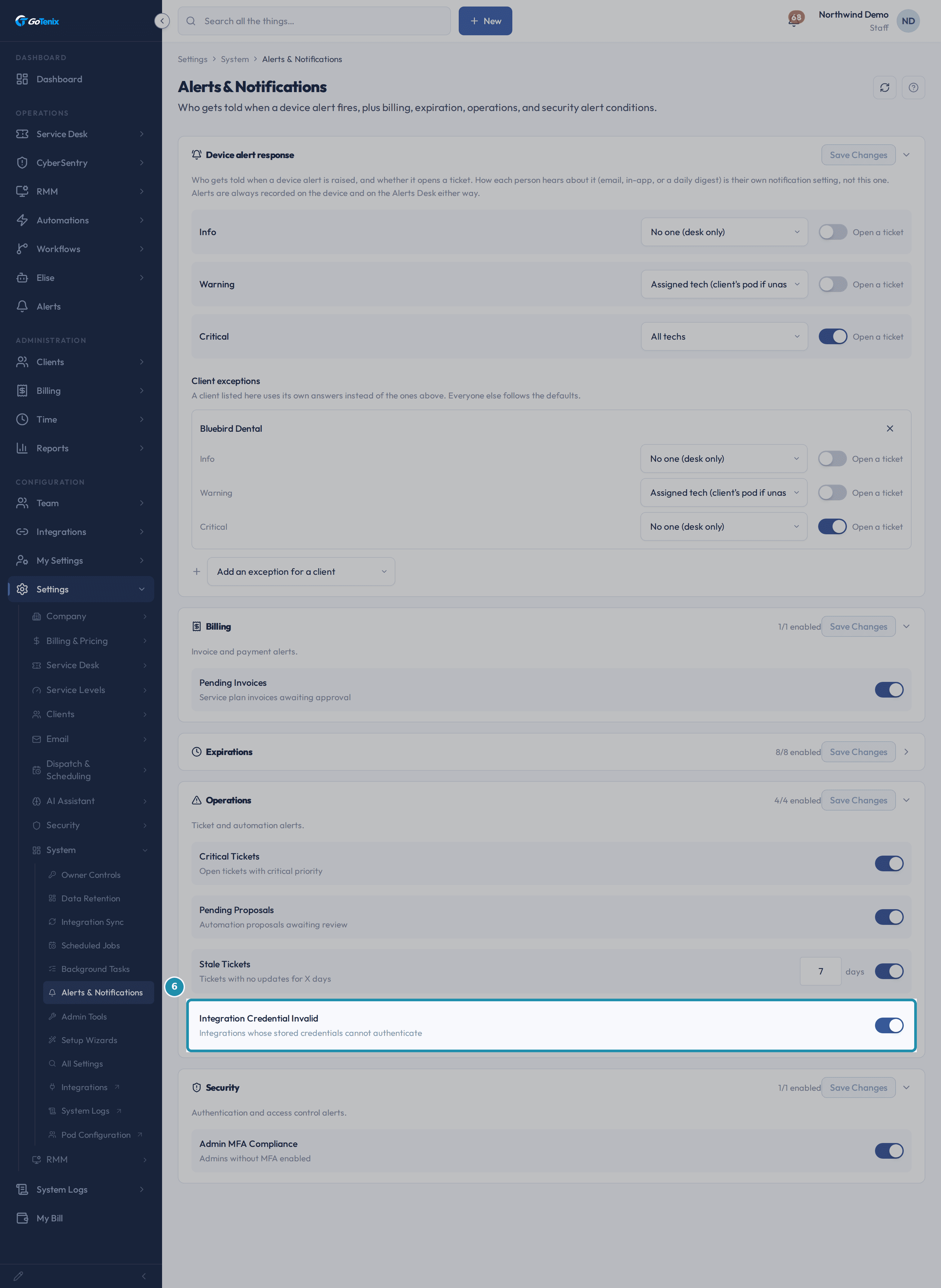The height and width of the screenshot is (1288, 941).
Task: Click the Alerts bell icon in sidebar
Action: pos(22,306)
